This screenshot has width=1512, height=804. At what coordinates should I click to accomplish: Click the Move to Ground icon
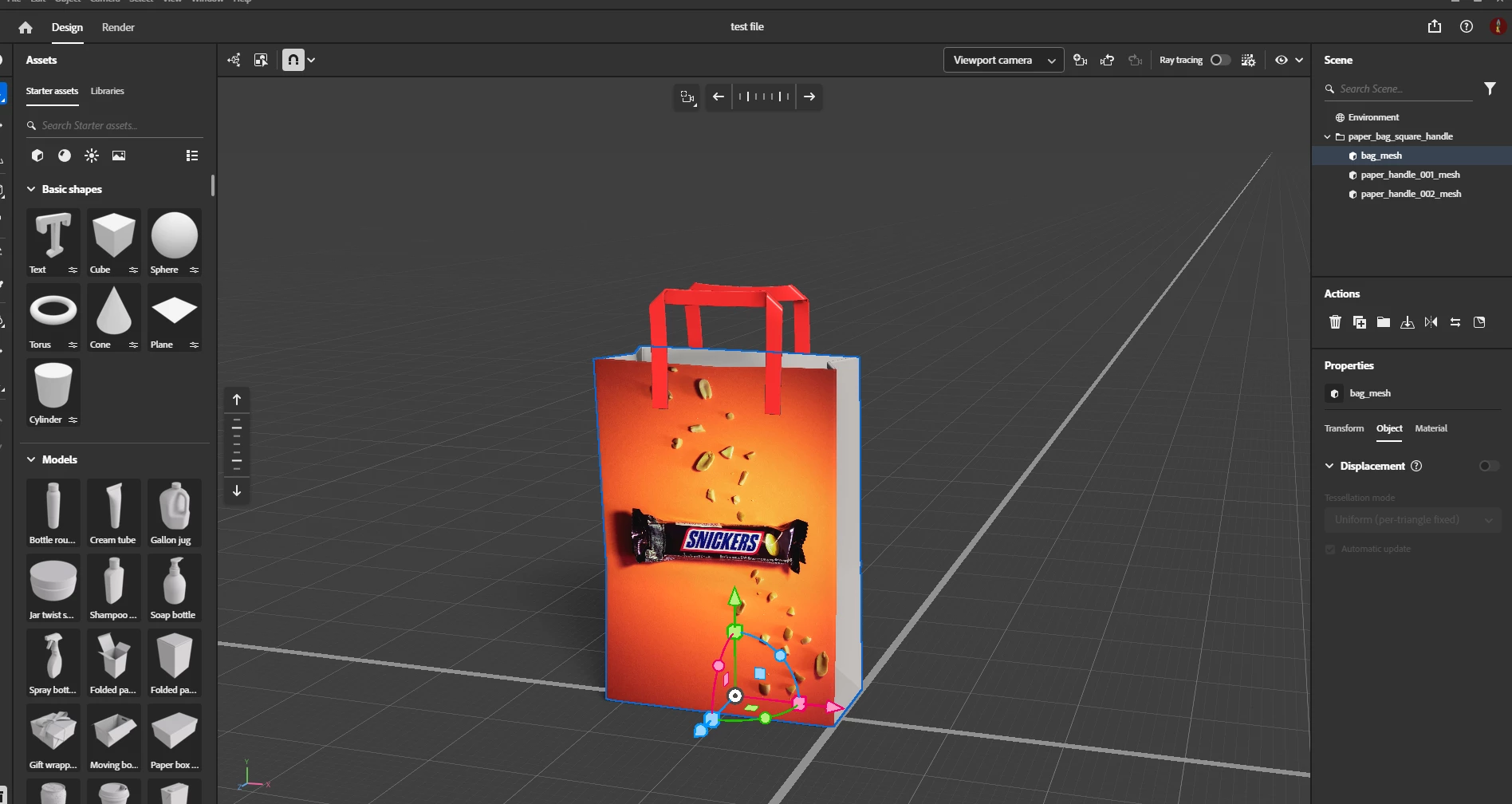(1408, 322)
